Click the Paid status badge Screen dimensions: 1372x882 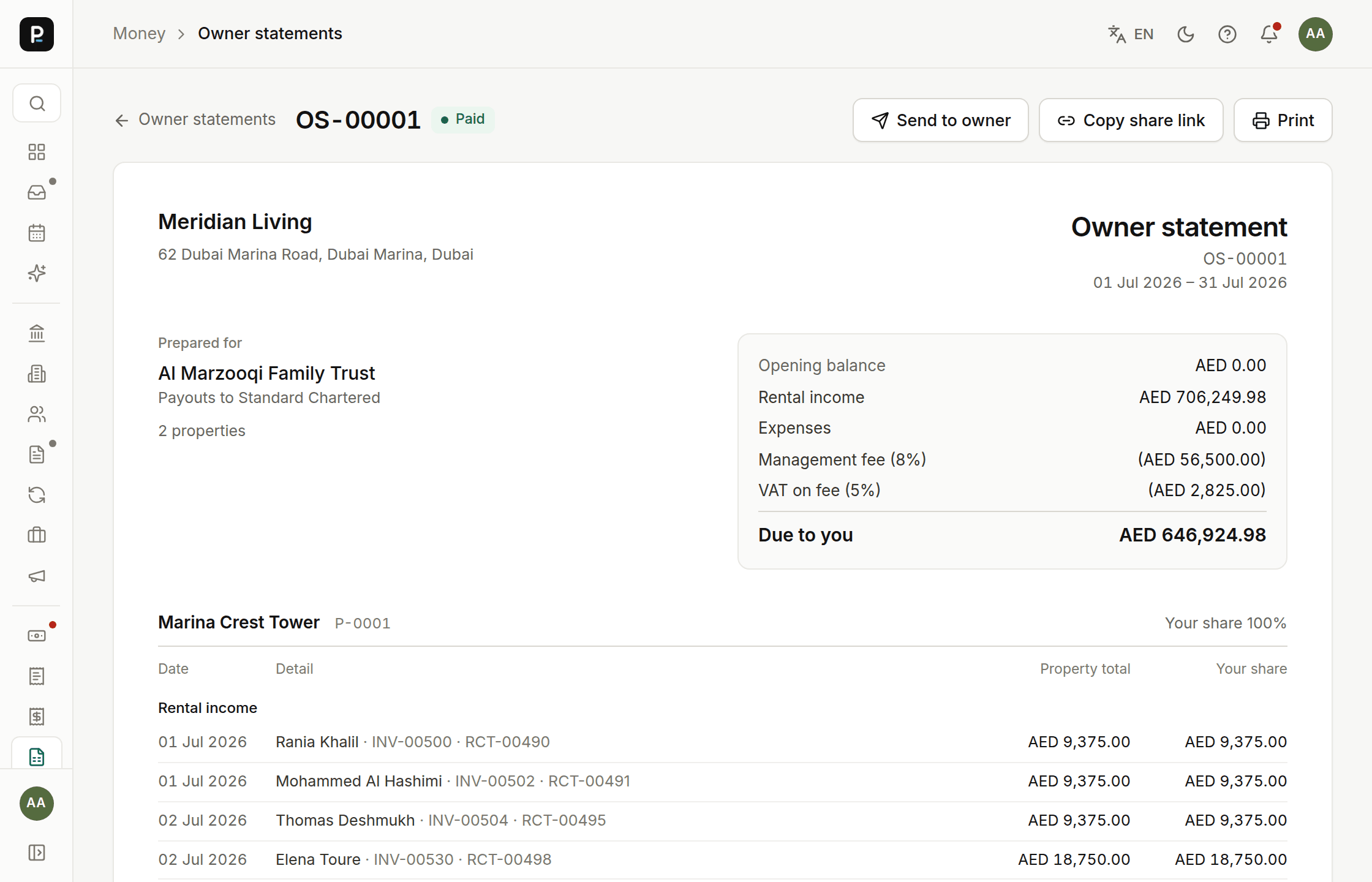pos(463,119)
